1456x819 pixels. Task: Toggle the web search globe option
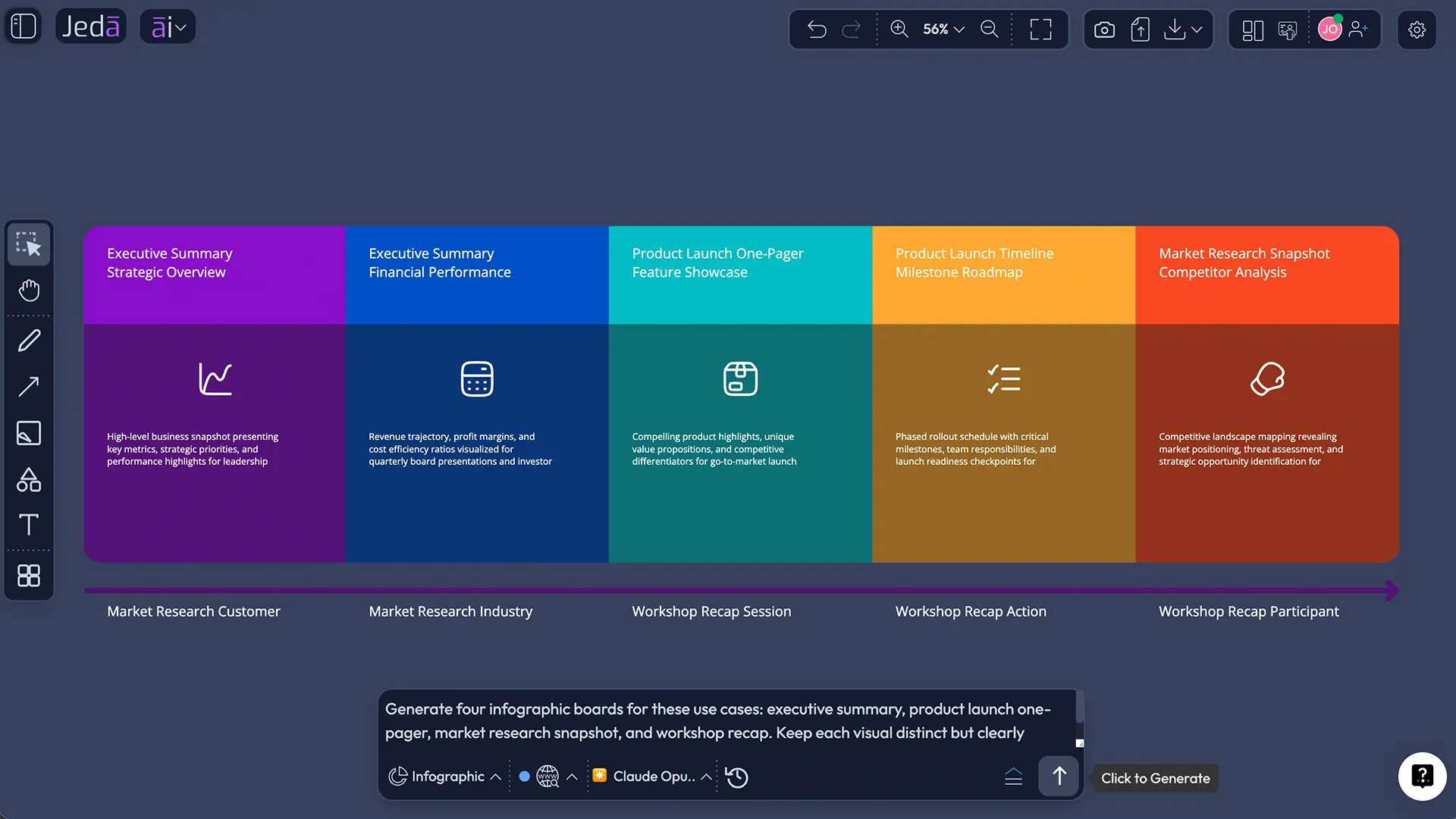click(x=548, y=777)
